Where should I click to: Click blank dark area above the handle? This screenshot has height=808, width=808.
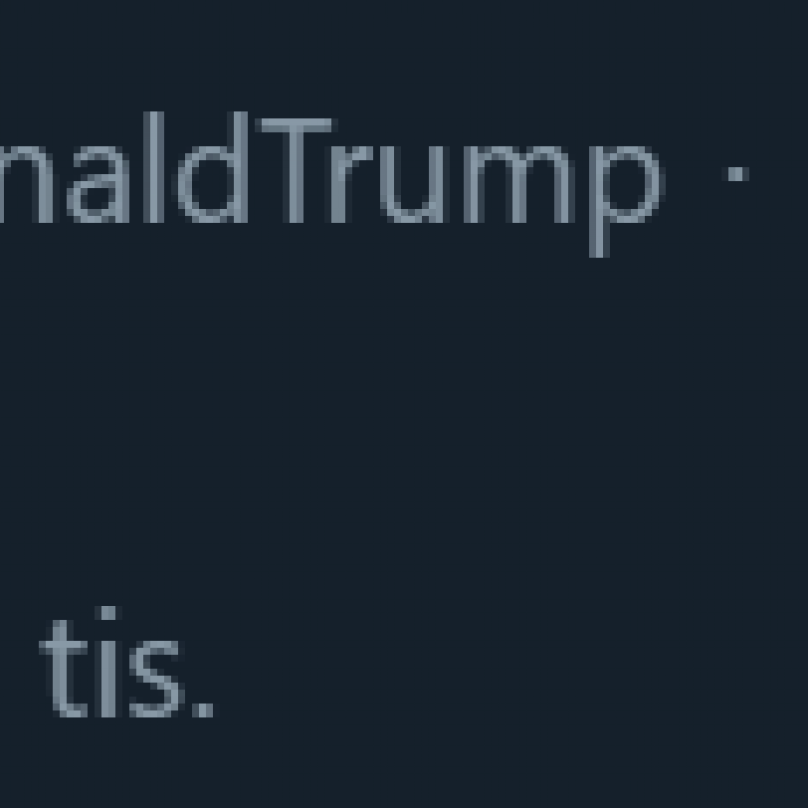[404, 52]
